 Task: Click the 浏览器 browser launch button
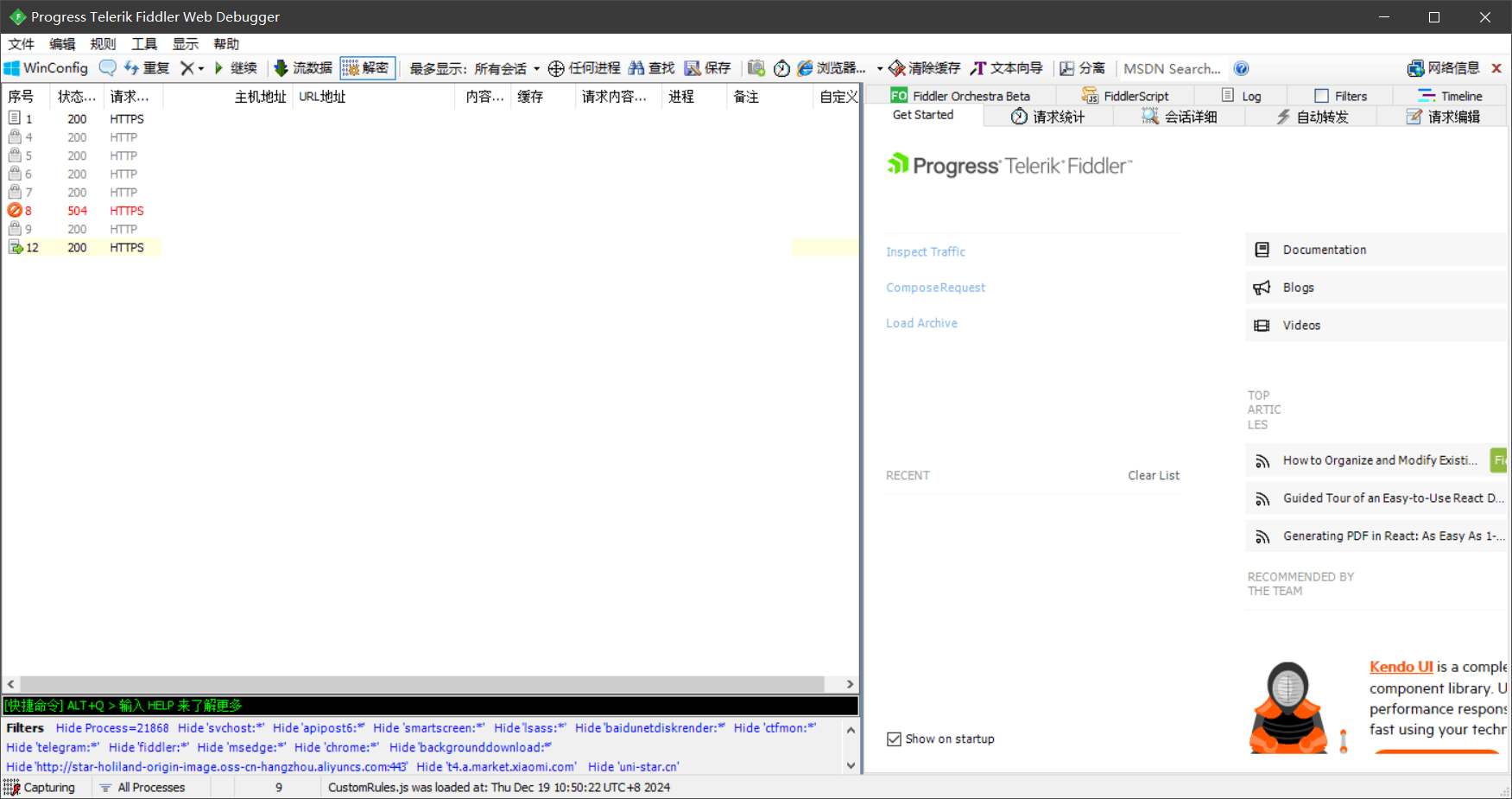[x=831, y=68]
